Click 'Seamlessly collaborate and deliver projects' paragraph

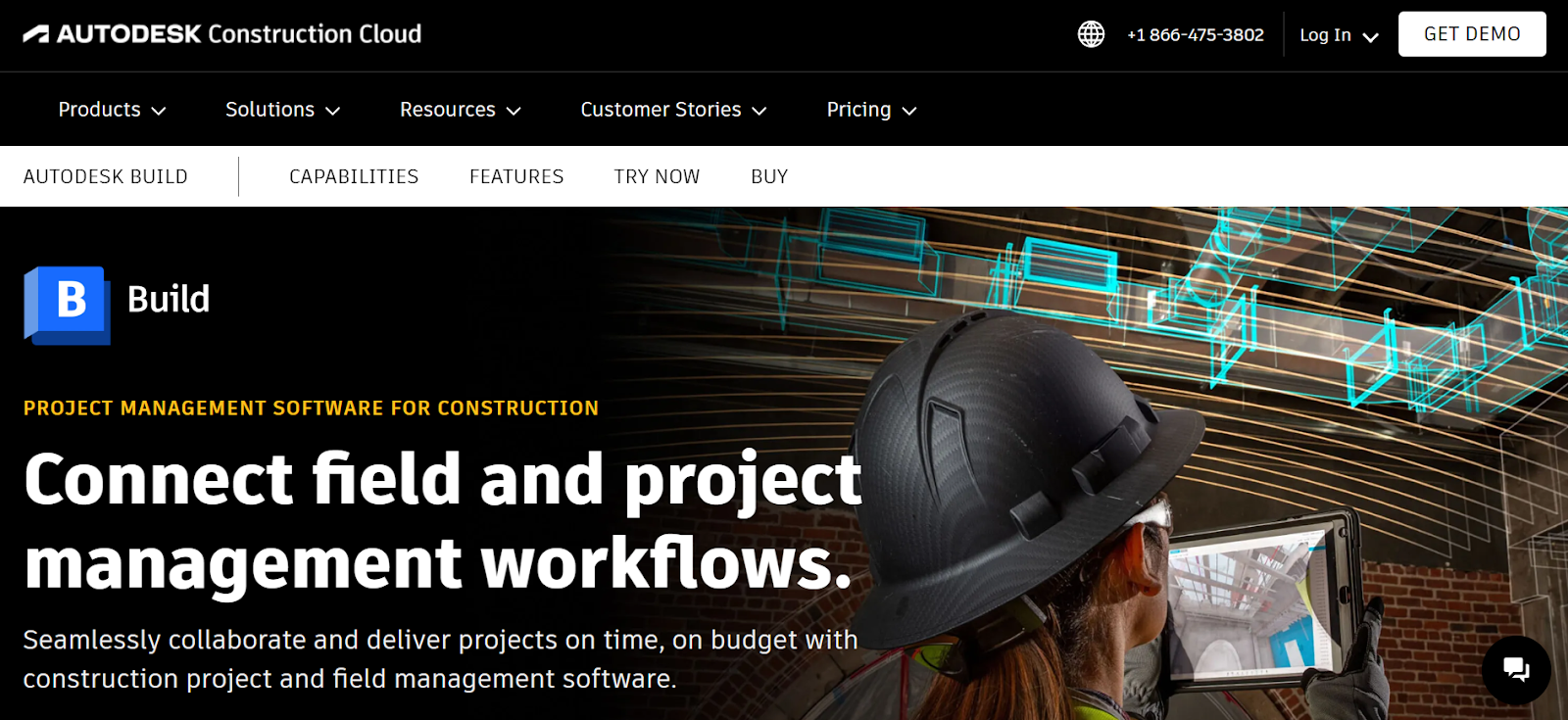tap(440, 659)
